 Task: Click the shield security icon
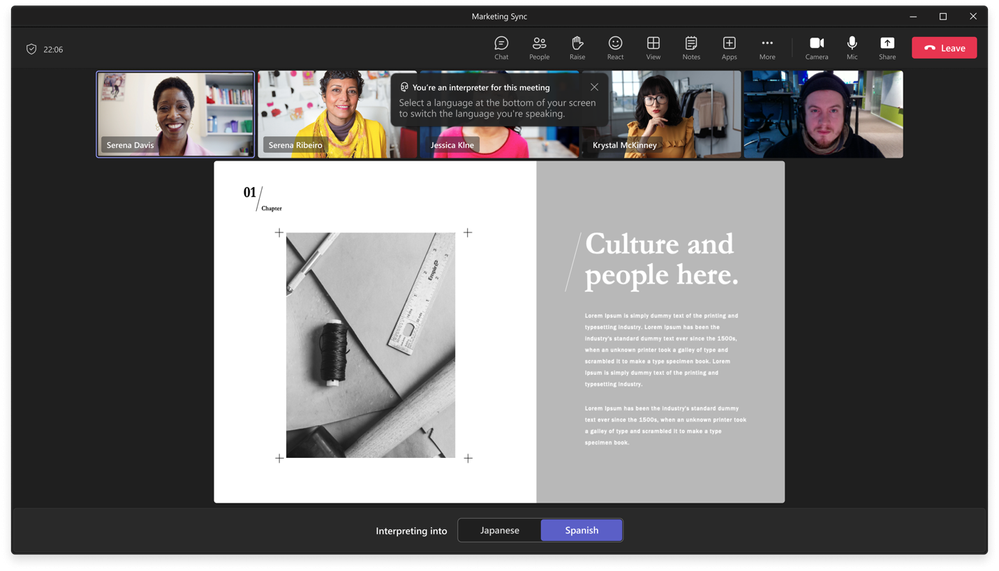[31, 49]
